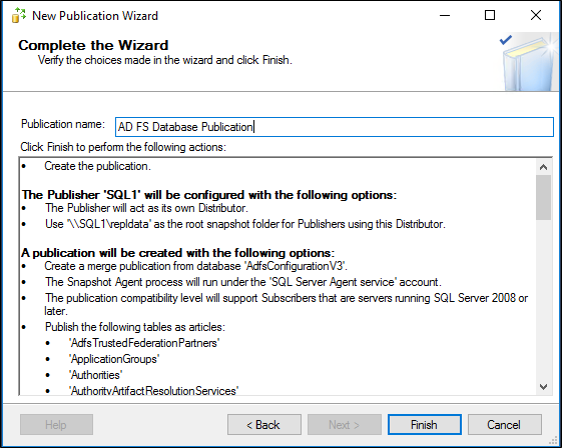
Task: Go back with the < Back button
Action: [x=264, y=425]
